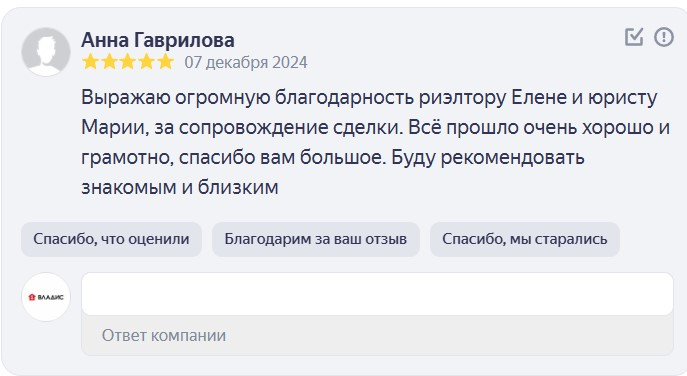Click the second yellow rating star
The height and width of the screenshot is (376, 687).
click(x=109, y=62)
